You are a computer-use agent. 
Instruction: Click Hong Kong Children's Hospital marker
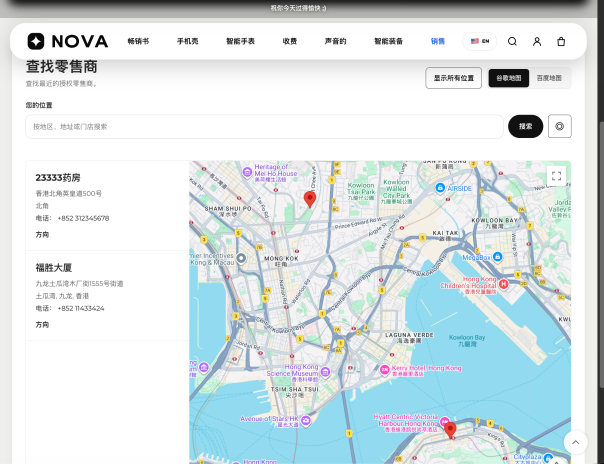pos(503,284)
